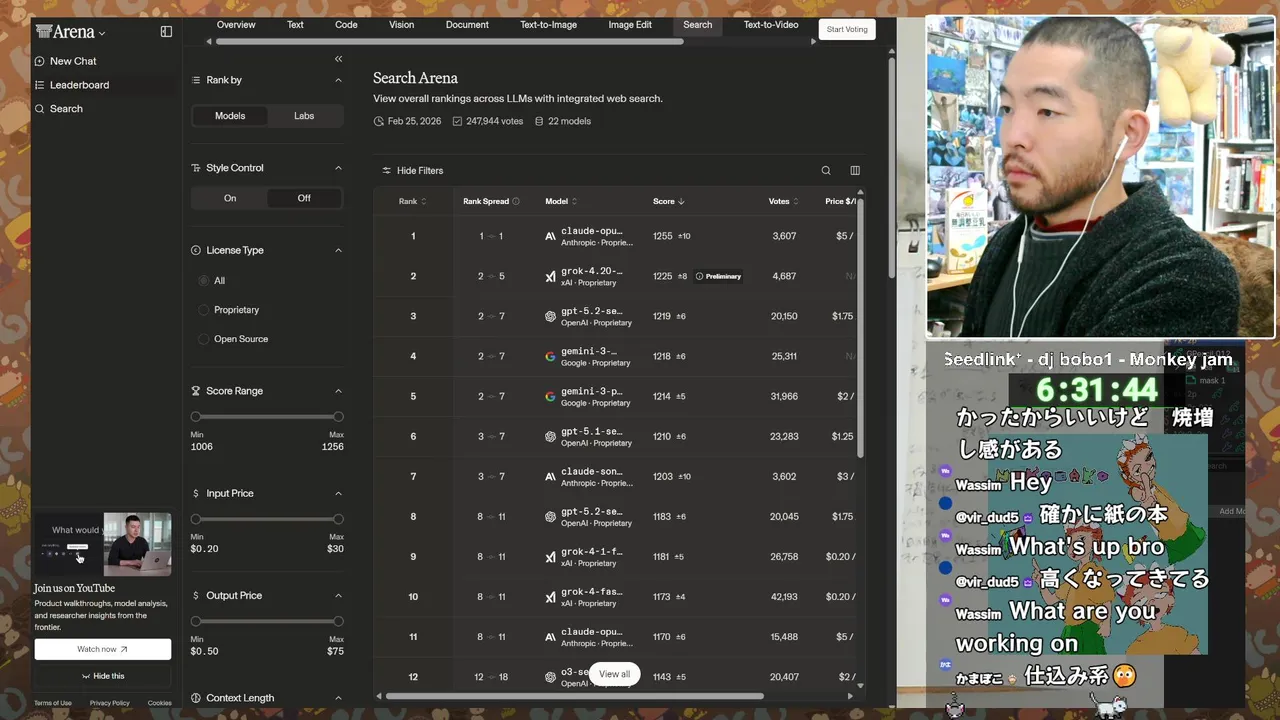Viewport: 1280px width, 720px height.
Task: Click the calendar icon beside Feb 25, 2026
Action: coord(379,121)
